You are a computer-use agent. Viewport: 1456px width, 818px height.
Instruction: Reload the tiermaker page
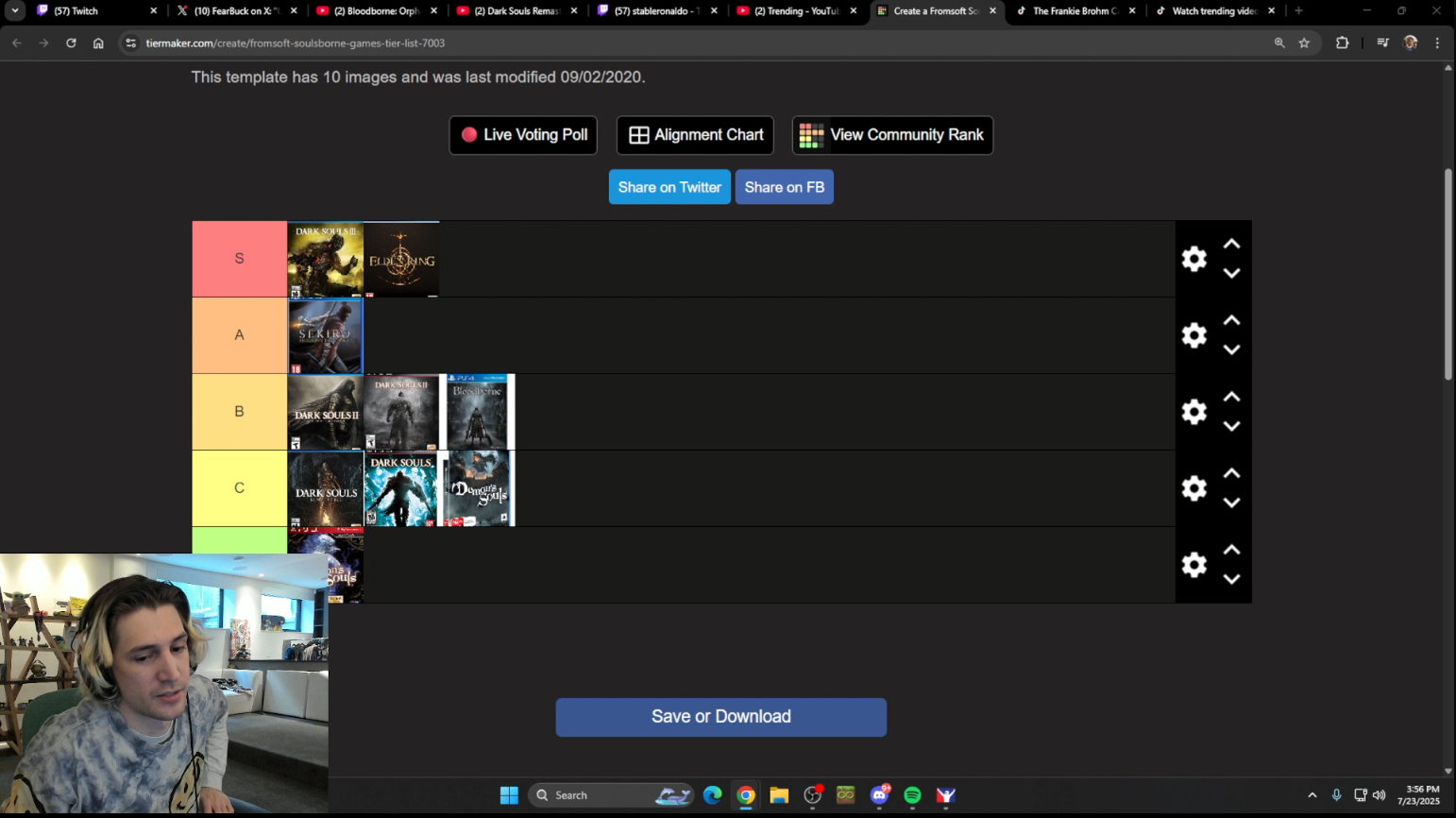71,43
